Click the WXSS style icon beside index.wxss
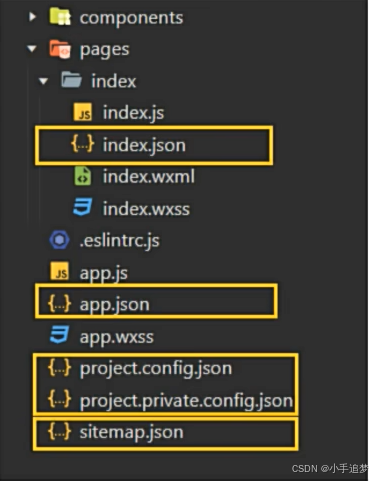The height and width of the screenshot is (481, 373). click(x=83, y=207)
